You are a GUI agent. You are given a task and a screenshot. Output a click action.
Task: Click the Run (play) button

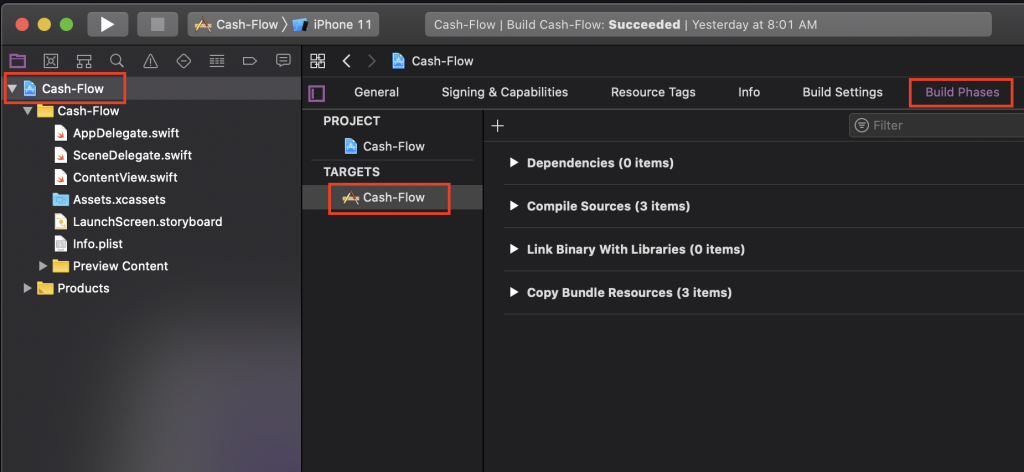pos(108,25)
